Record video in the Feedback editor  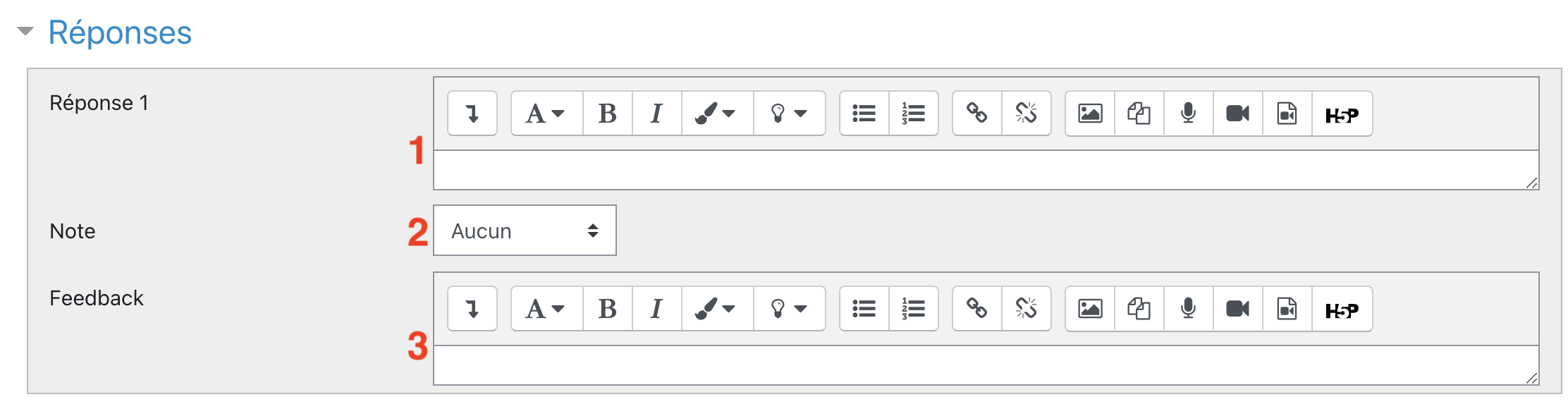pos(1237,309)
